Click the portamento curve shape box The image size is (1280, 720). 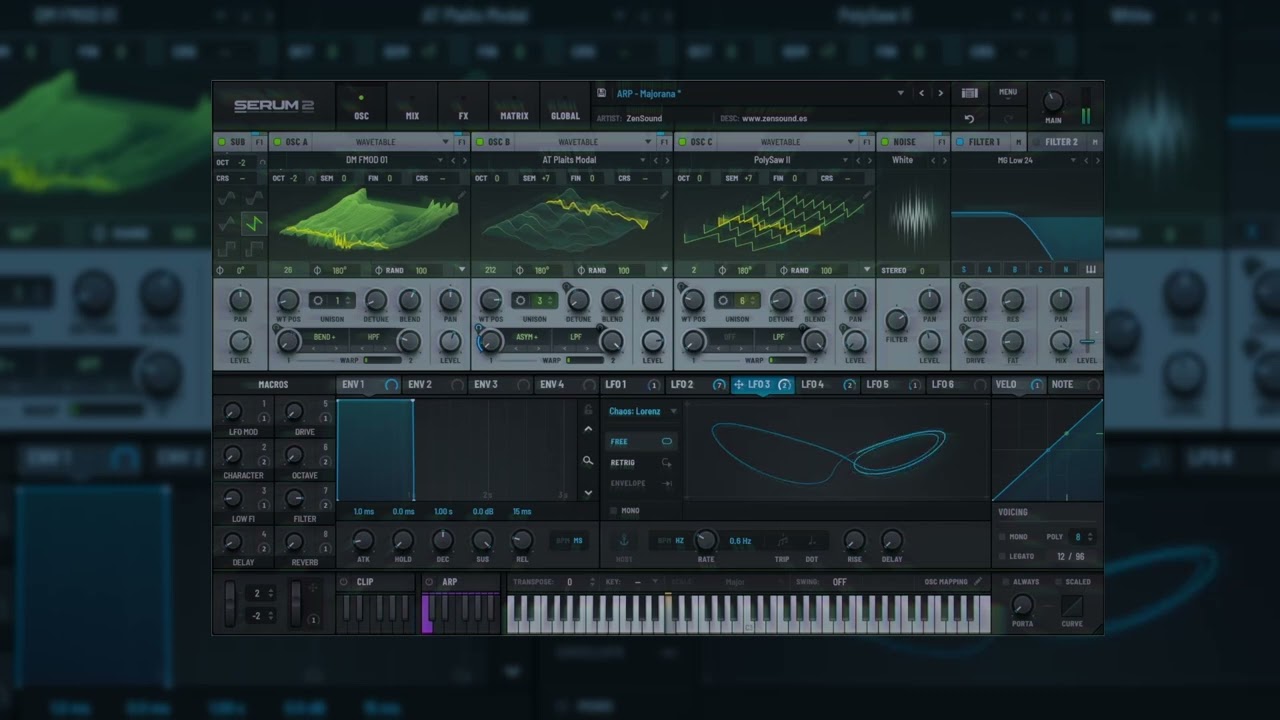pyautogui.click(x=1072, y=605)
